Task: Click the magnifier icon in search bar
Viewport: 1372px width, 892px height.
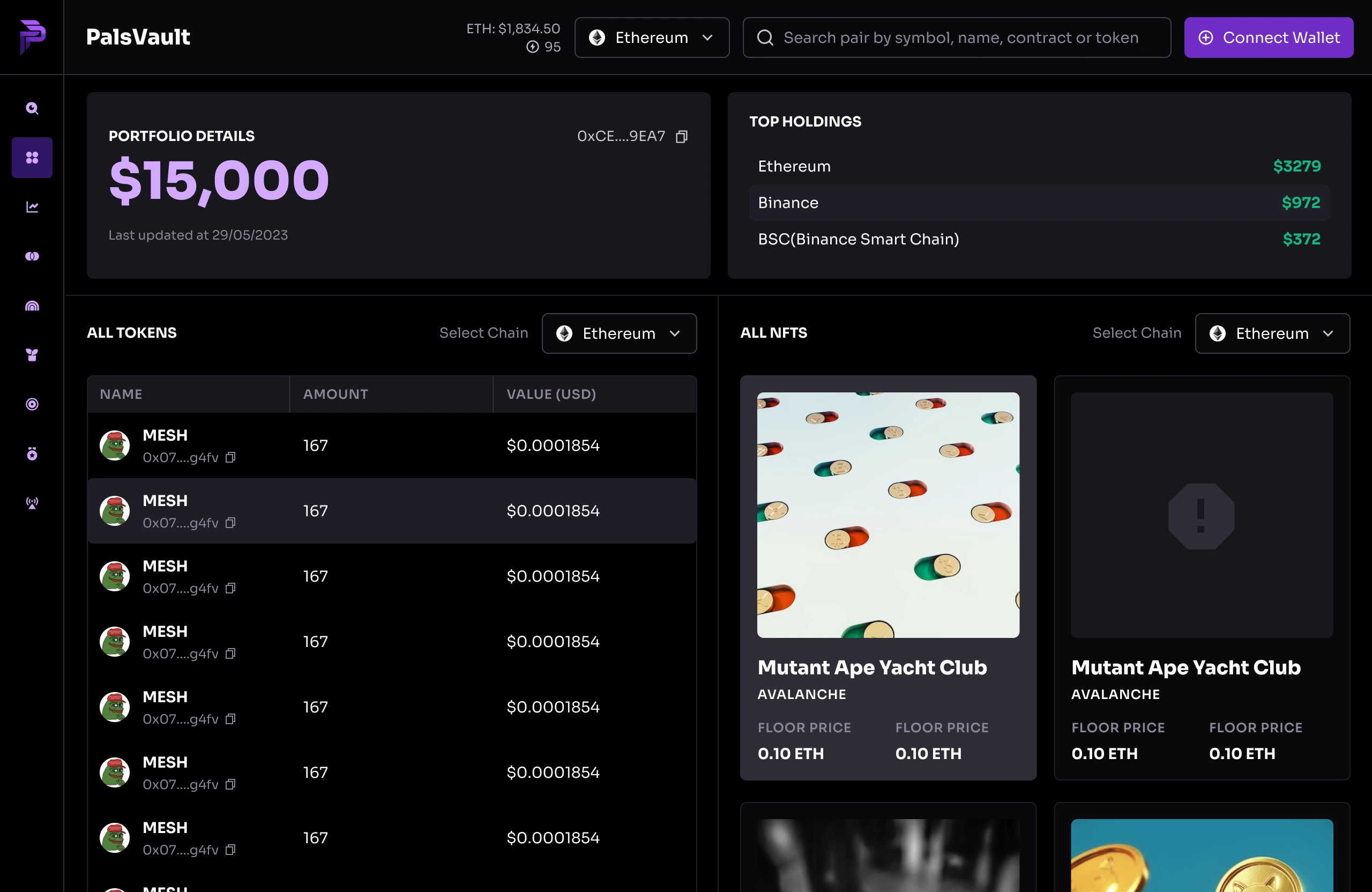Action: coord(765,38)
